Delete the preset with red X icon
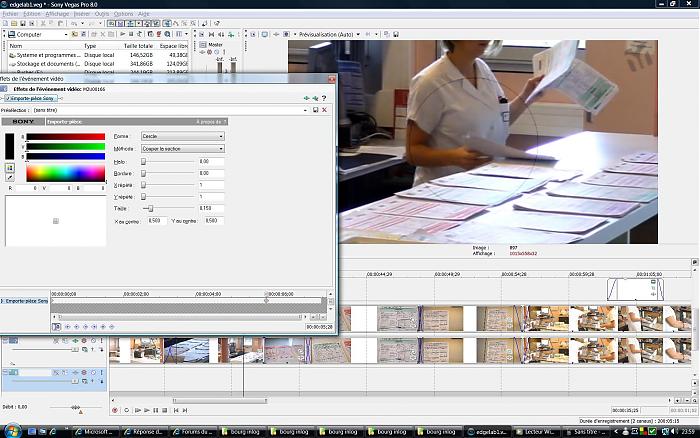 point(325,110)
